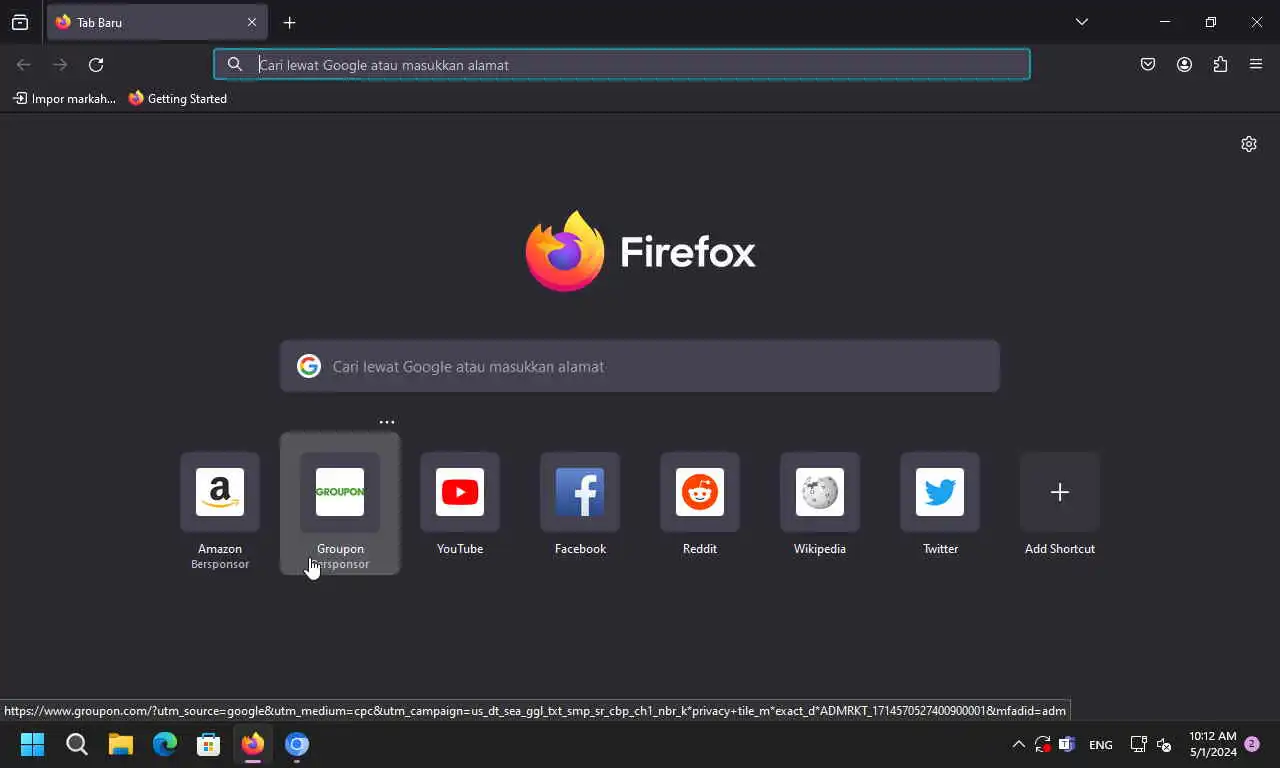Open the Windows Start menu
Image resolution: width=1280 pixels, height=768 pixels.
coord(33,744)
